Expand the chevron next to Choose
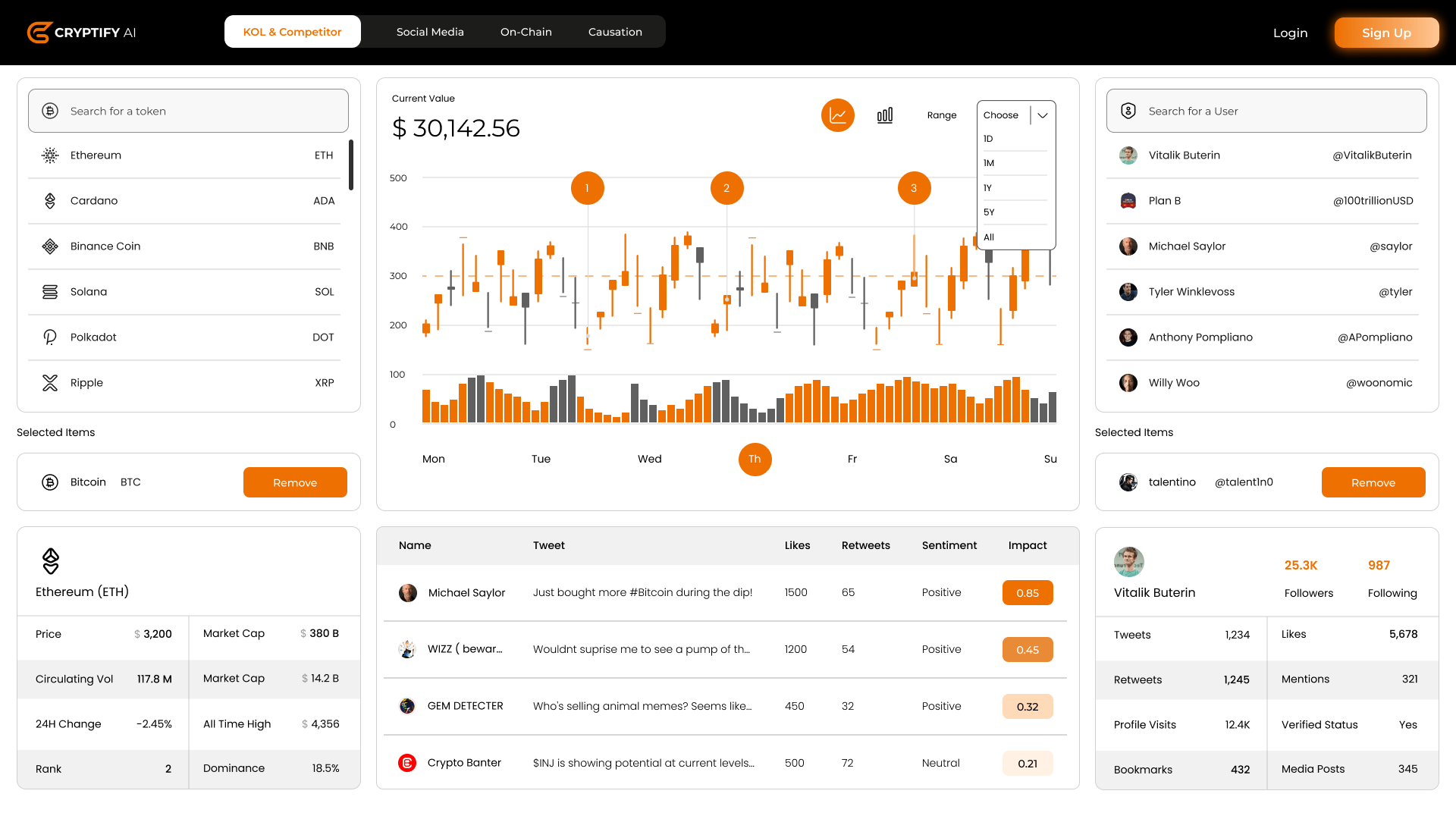 coord(1043,115)
